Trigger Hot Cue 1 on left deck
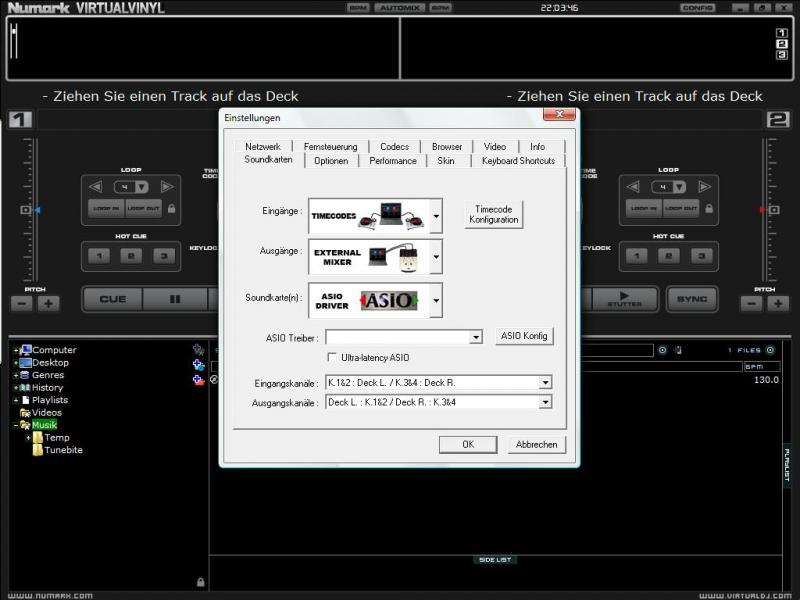 coord(98,256)
